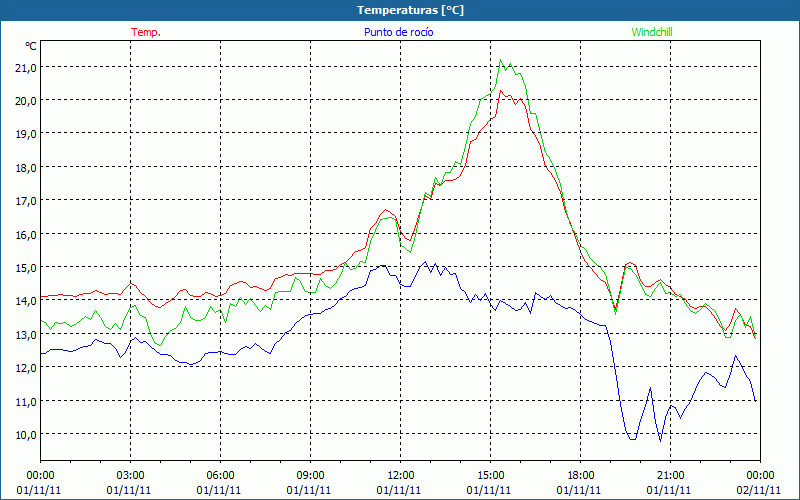Click the green Windchill curve peak above 21,0
Viewport: 800px width, 500px height.
[x=501, y=60]
